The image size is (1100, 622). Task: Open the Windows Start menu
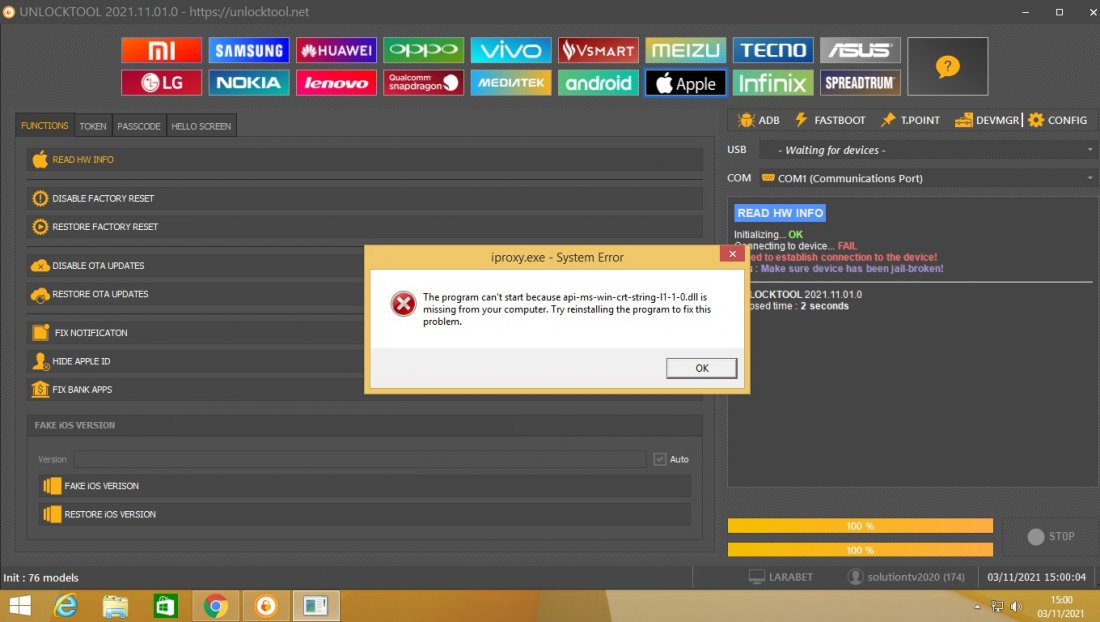click(x=20, y=606)
